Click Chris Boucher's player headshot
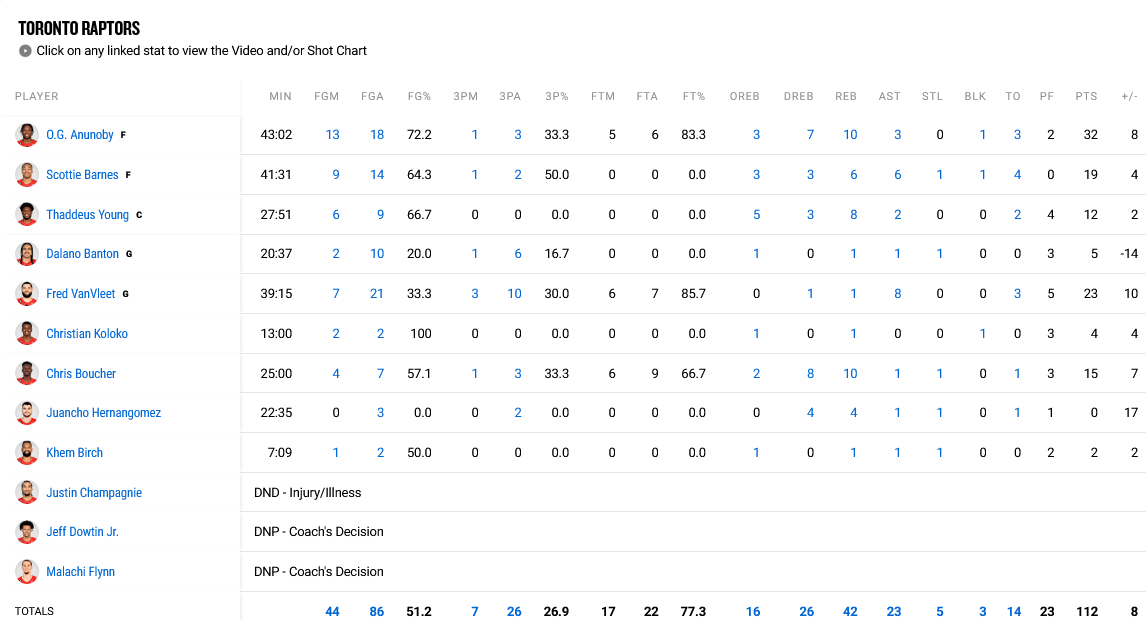 point(27,373)
